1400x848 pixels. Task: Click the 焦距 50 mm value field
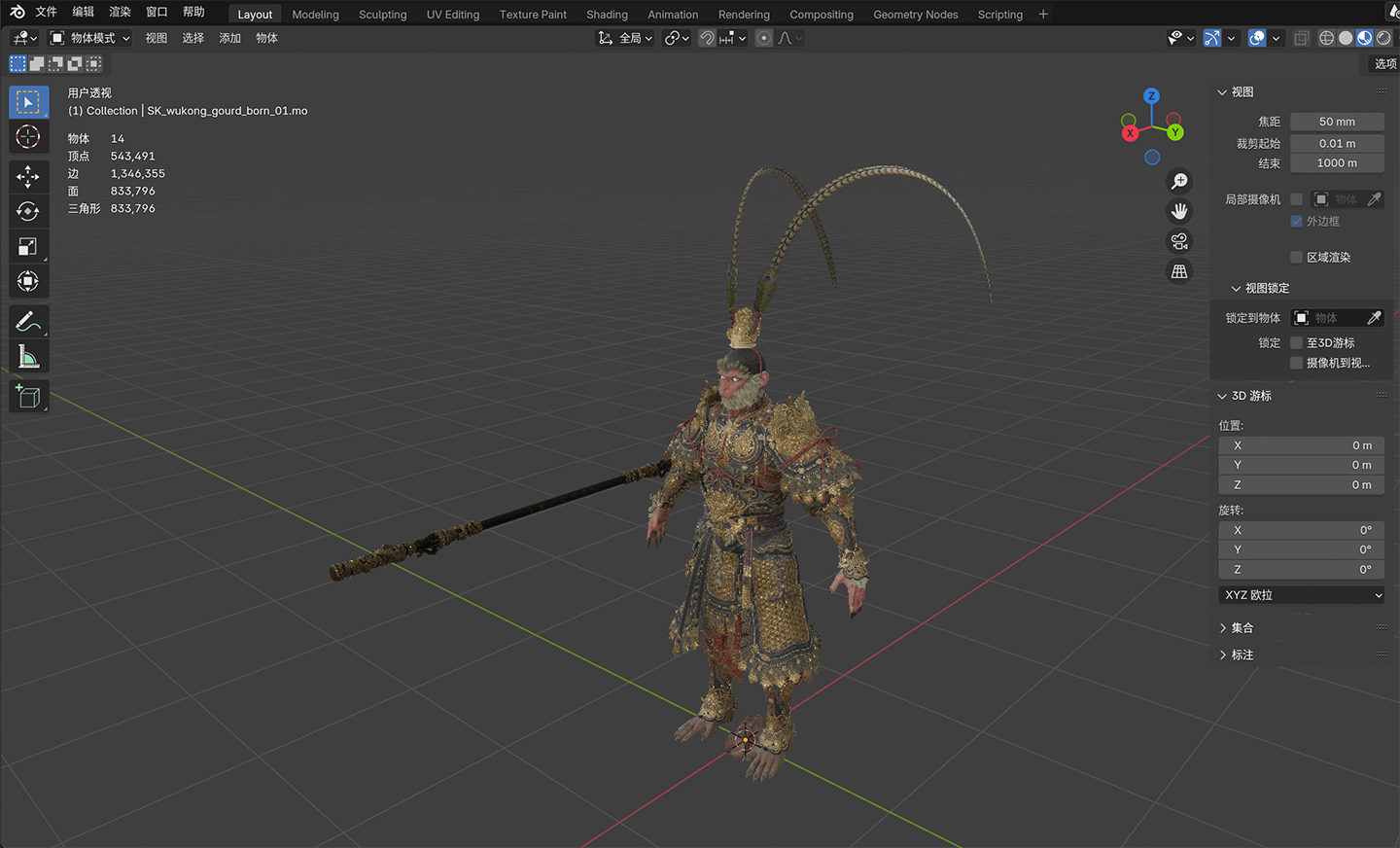1337,122
